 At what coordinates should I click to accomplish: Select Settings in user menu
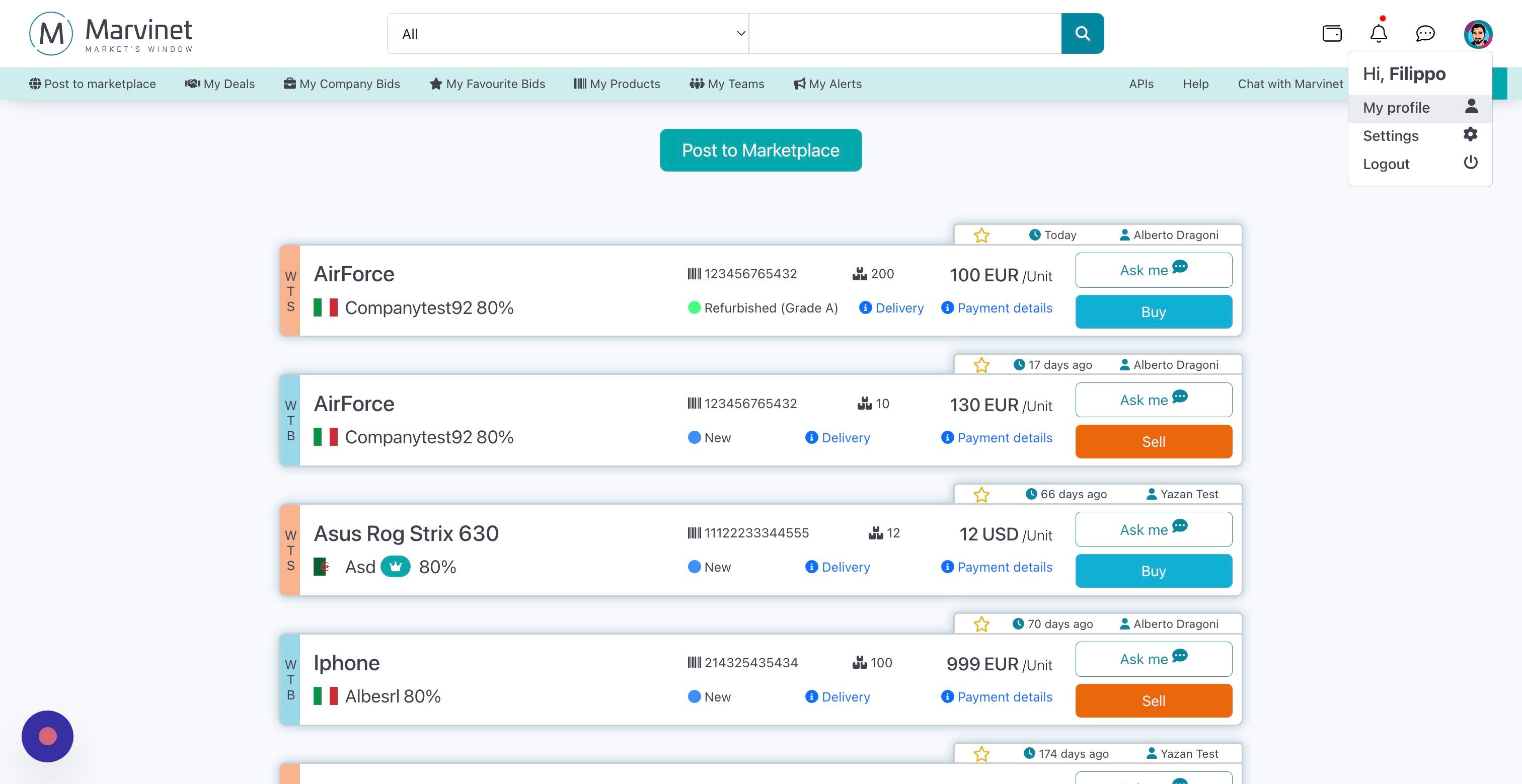pyautogui.click(x=1420, y=136)
